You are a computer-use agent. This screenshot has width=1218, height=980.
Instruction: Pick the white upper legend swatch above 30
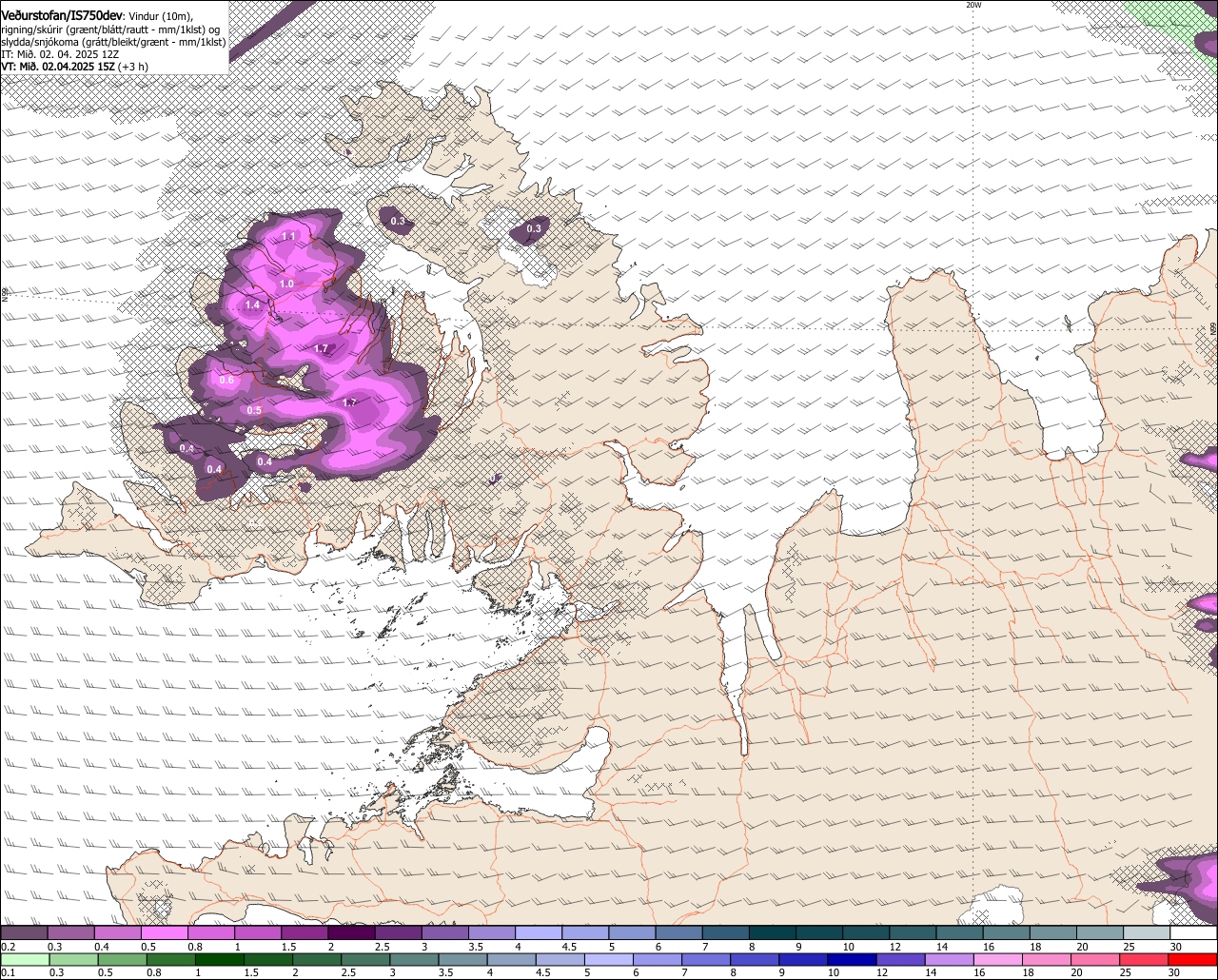click(1194, 932)
